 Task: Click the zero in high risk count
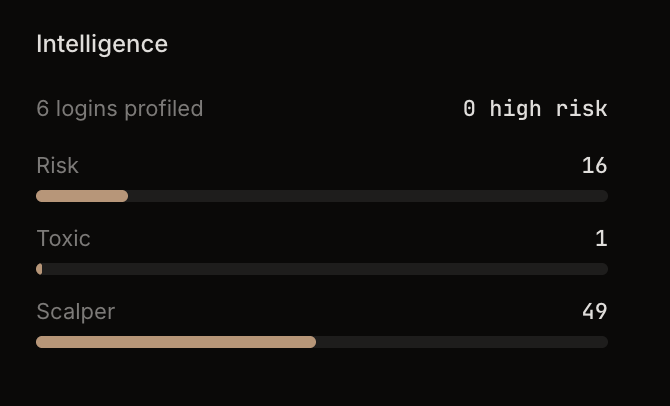469,109
